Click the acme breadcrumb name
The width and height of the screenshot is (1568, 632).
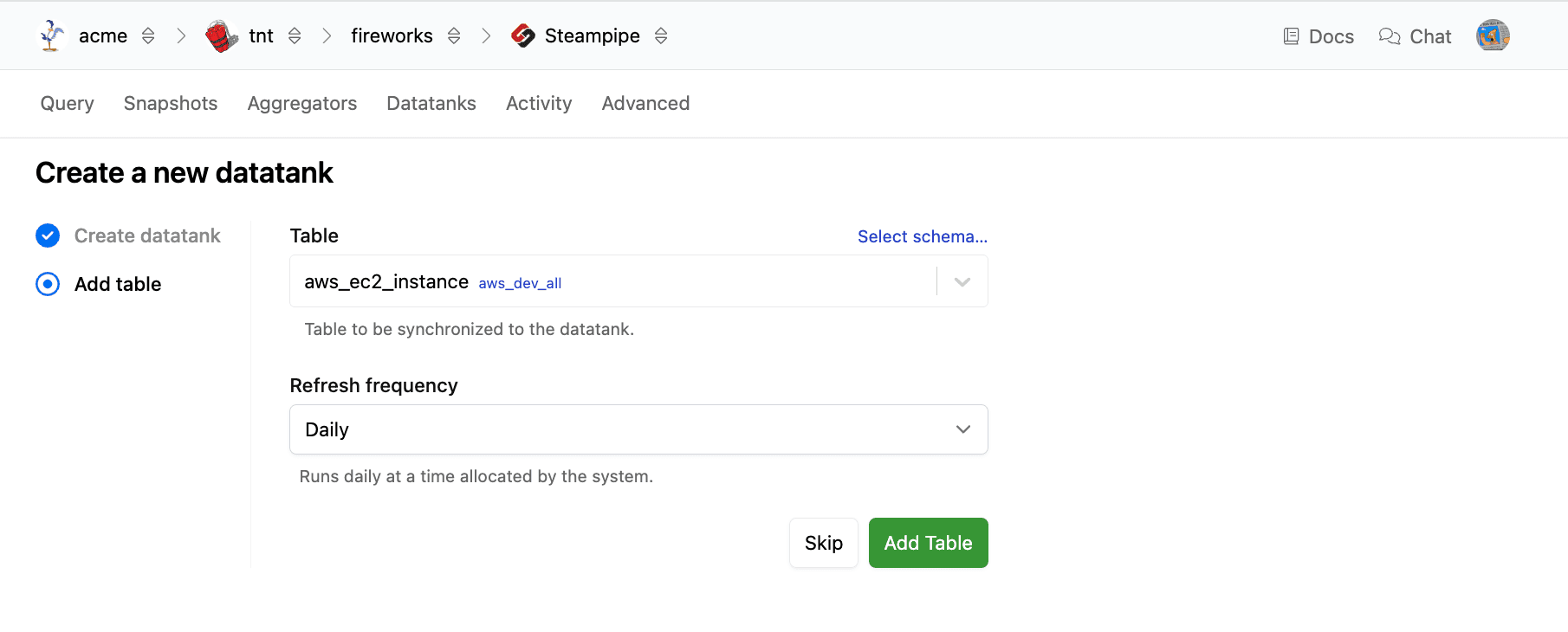pos(103,35)
